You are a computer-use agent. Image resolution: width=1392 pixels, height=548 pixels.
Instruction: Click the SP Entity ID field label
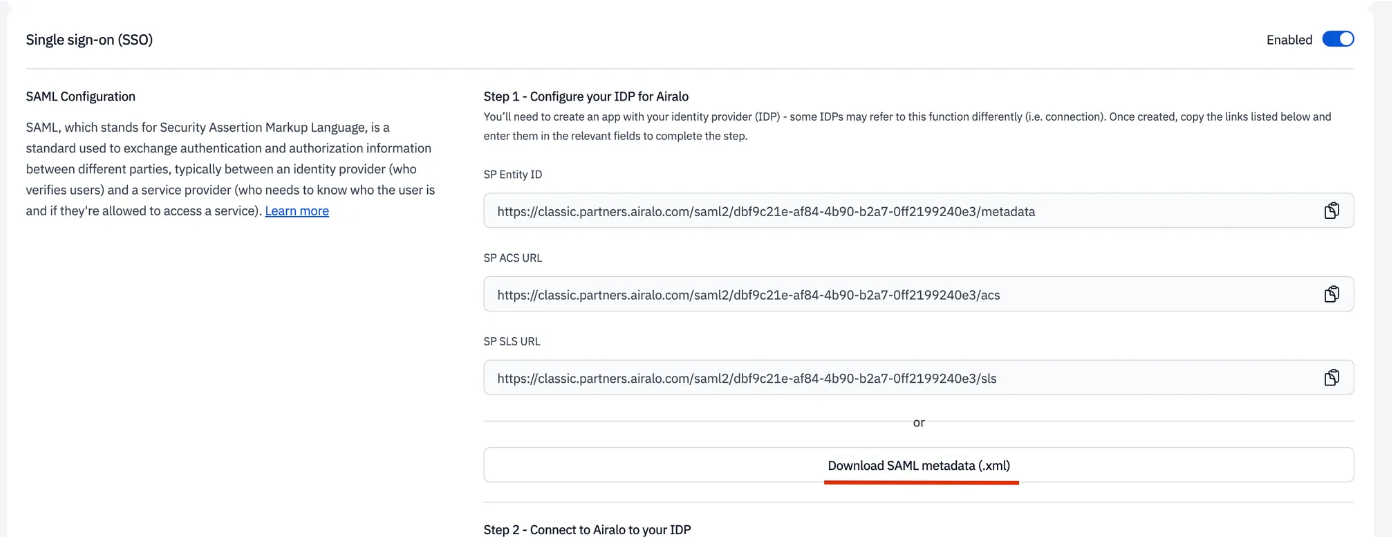[x=513, y=174]
